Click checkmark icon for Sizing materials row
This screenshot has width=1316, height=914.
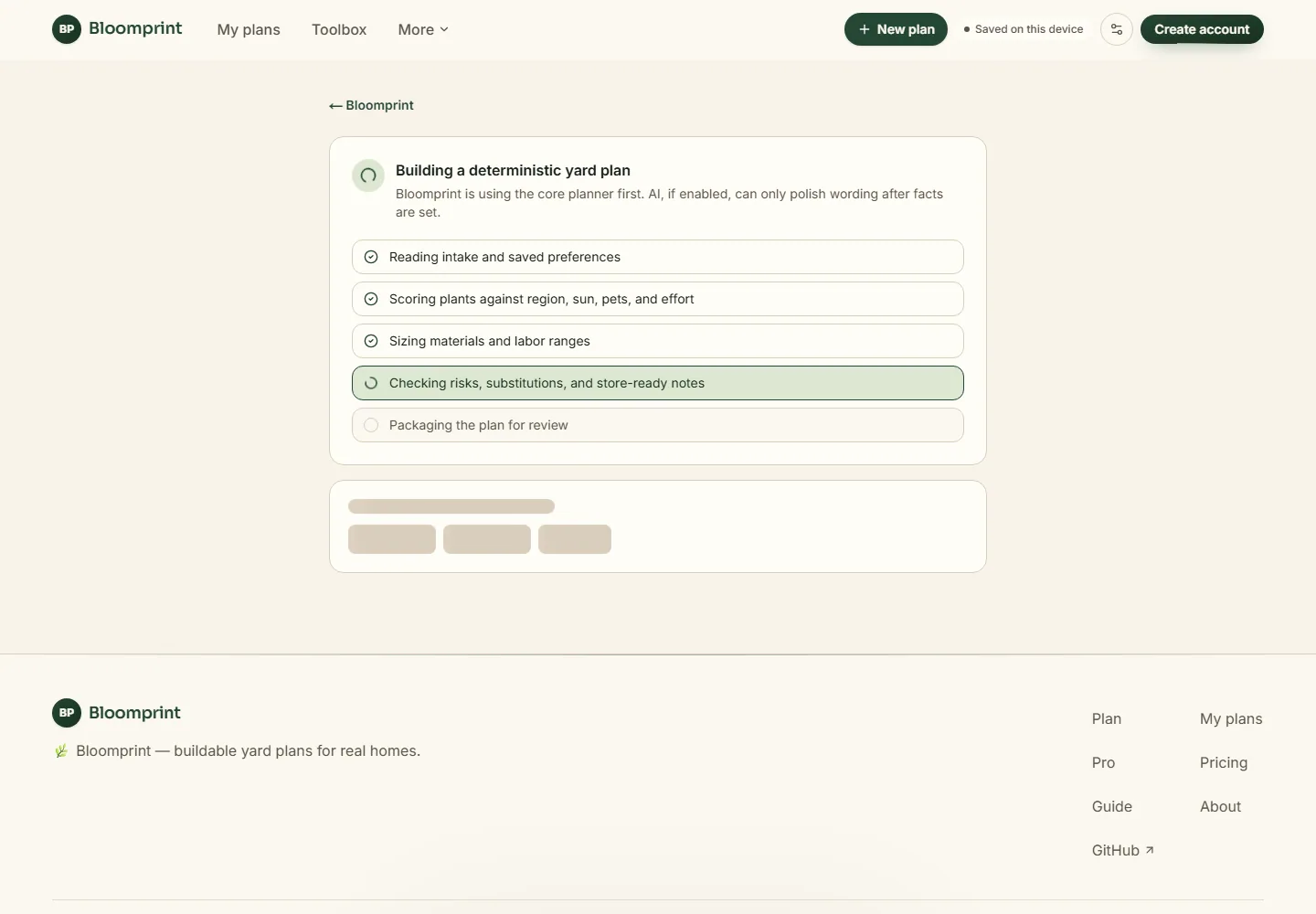point(371,341)
